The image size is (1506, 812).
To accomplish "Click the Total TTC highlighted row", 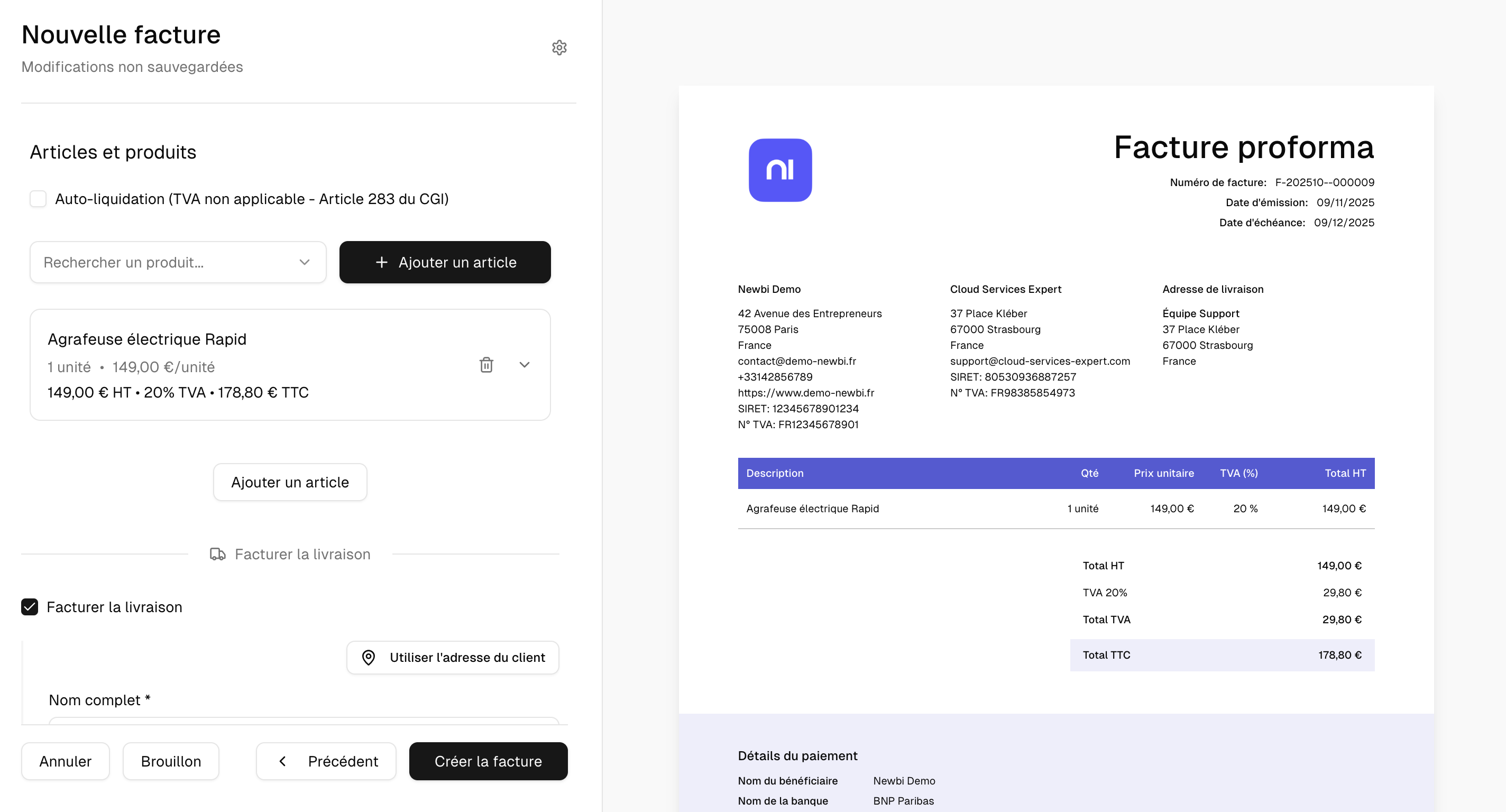I will click(1222, 655).
